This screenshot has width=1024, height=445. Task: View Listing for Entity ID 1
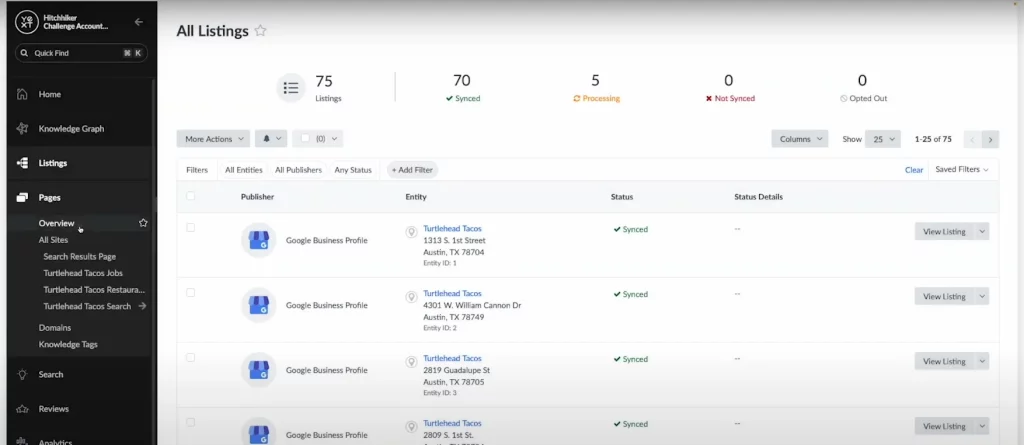944,231
